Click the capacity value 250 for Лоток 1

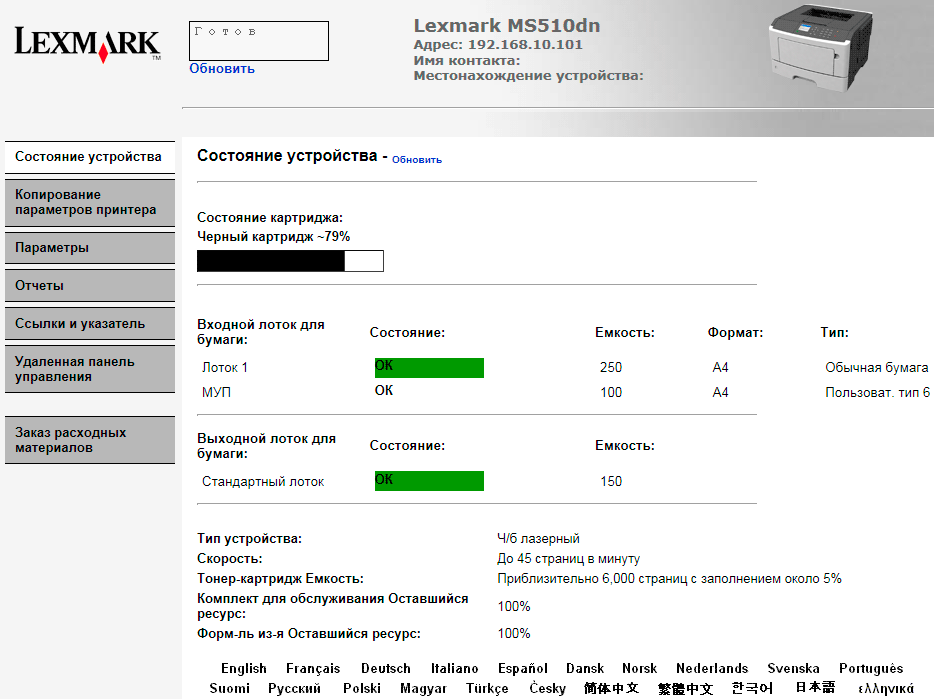(x=611, y=368)
